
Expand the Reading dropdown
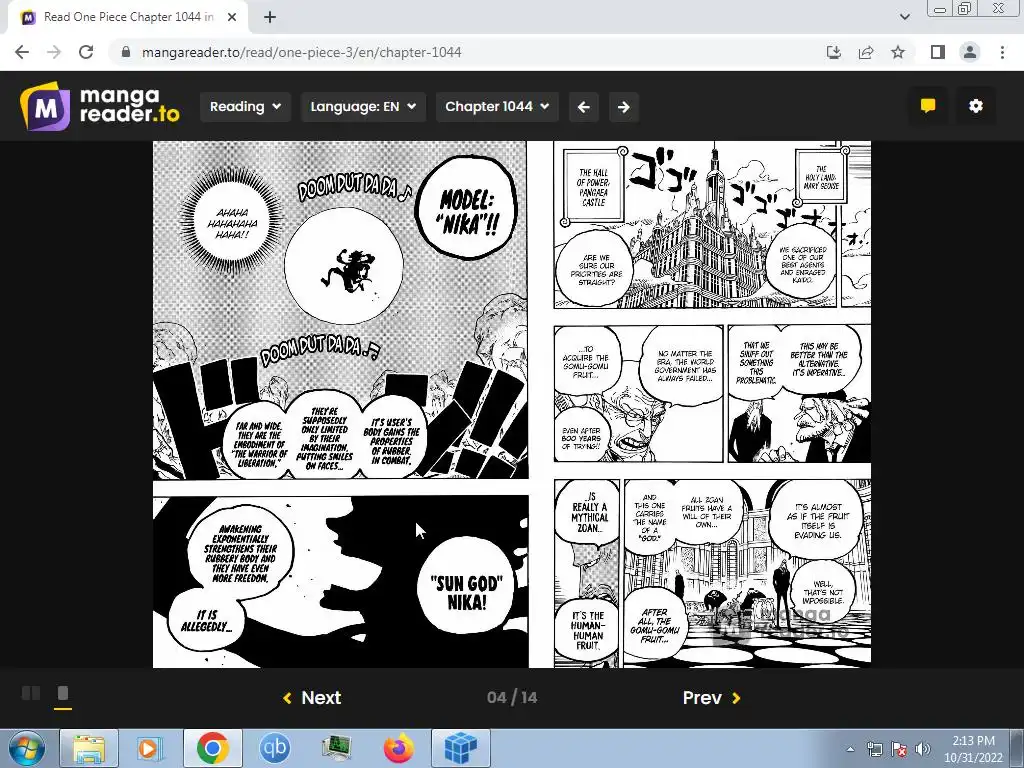[245, 106]
